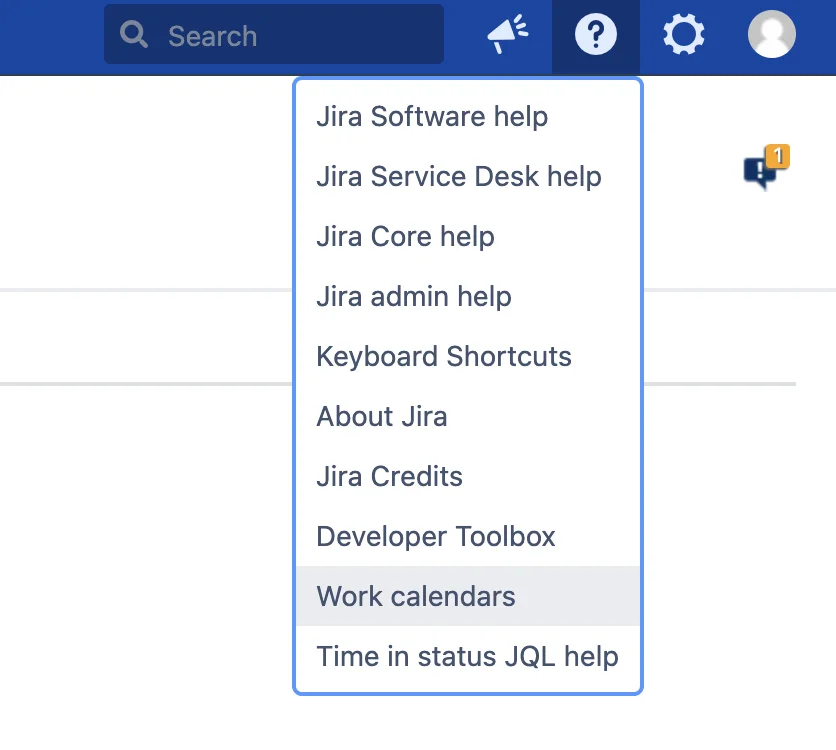The height and width of the screenshot is (750, 836).
Task: Click the magnifier icon in the search box
Action: click(x=134, y=35)
